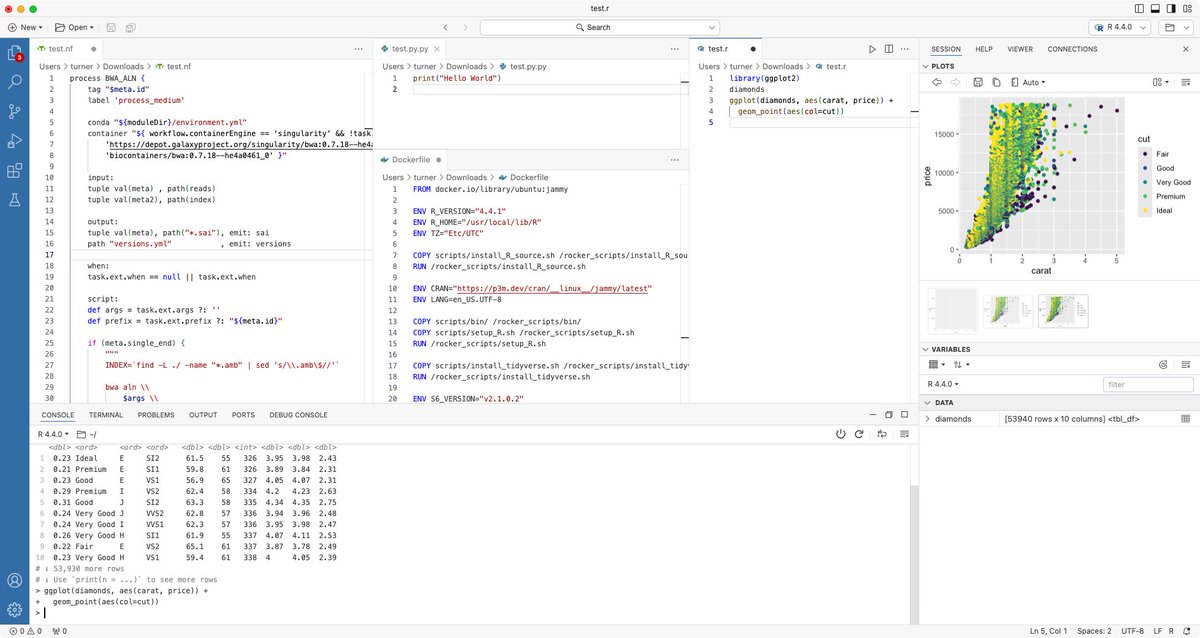1200x638 pixels.
Task: Clear all plots in Plots pane
Action: tap(1187, 82)
